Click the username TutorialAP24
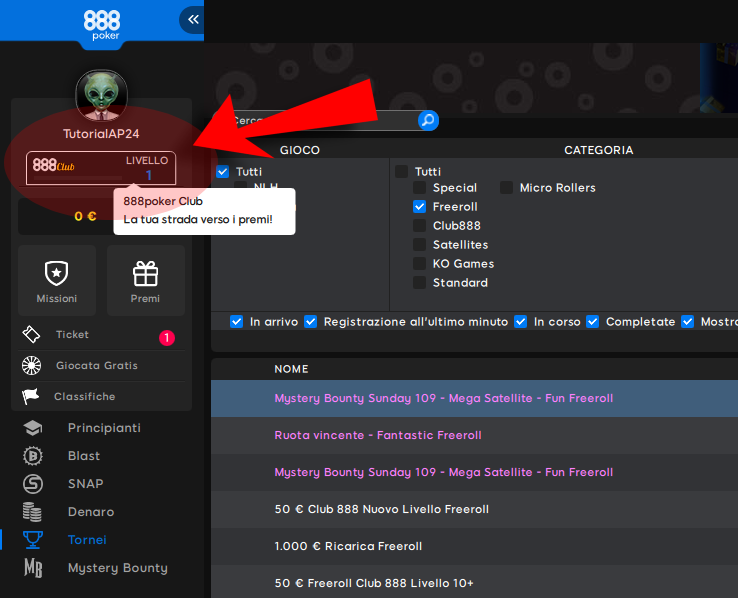 coord(101,134)
